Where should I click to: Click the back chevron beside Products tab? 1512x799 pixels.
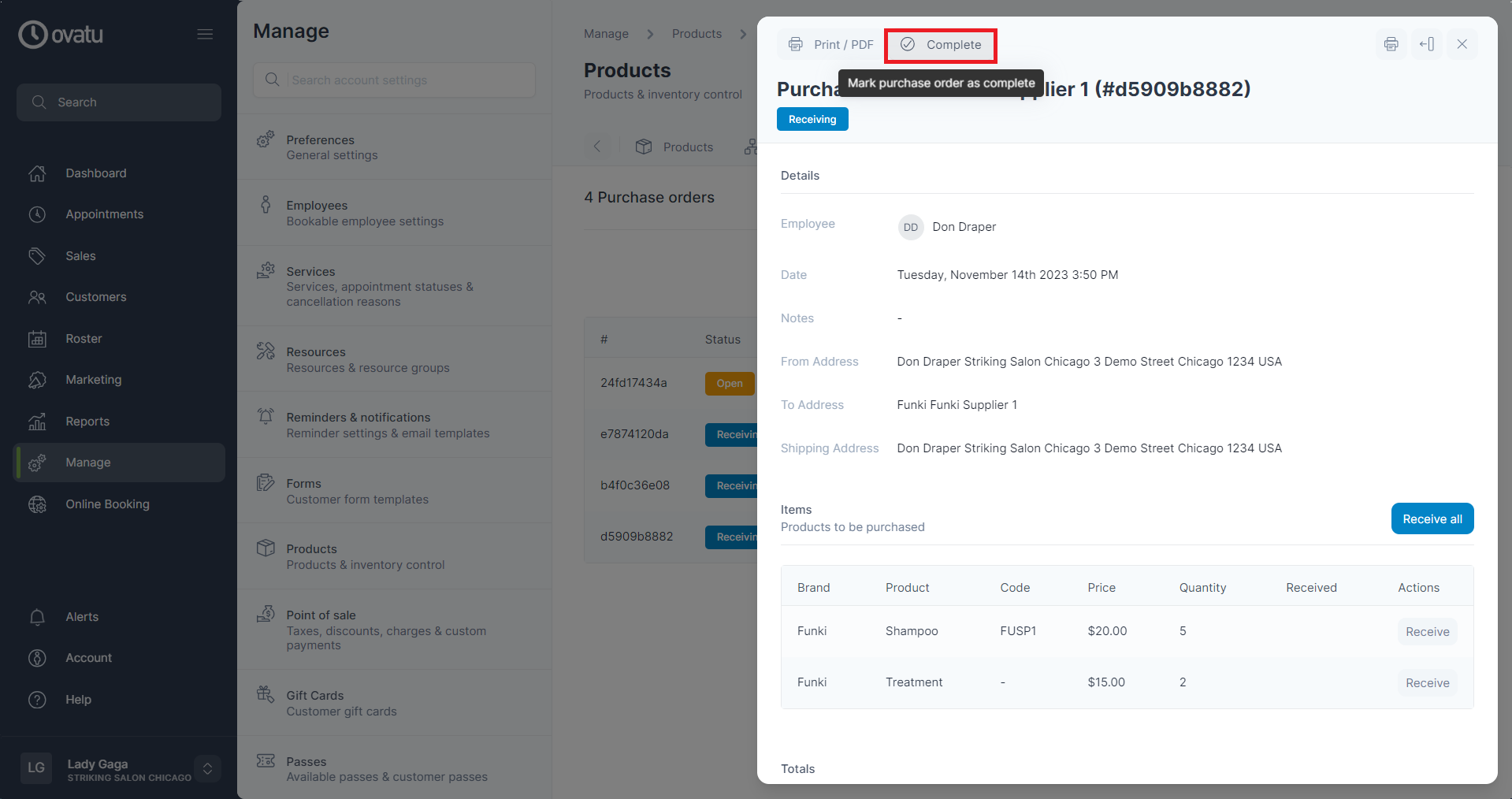pyautogui.click(x=597, y=146)
